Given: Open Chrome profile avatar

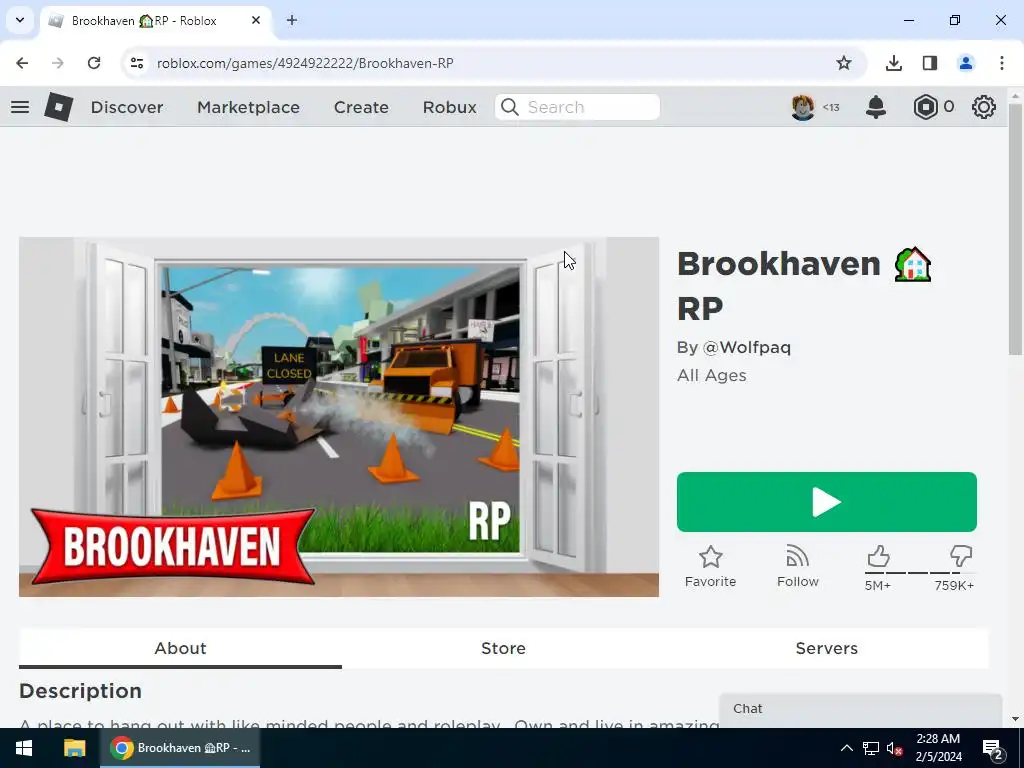Looking at the screenshot, I should 965,63.
